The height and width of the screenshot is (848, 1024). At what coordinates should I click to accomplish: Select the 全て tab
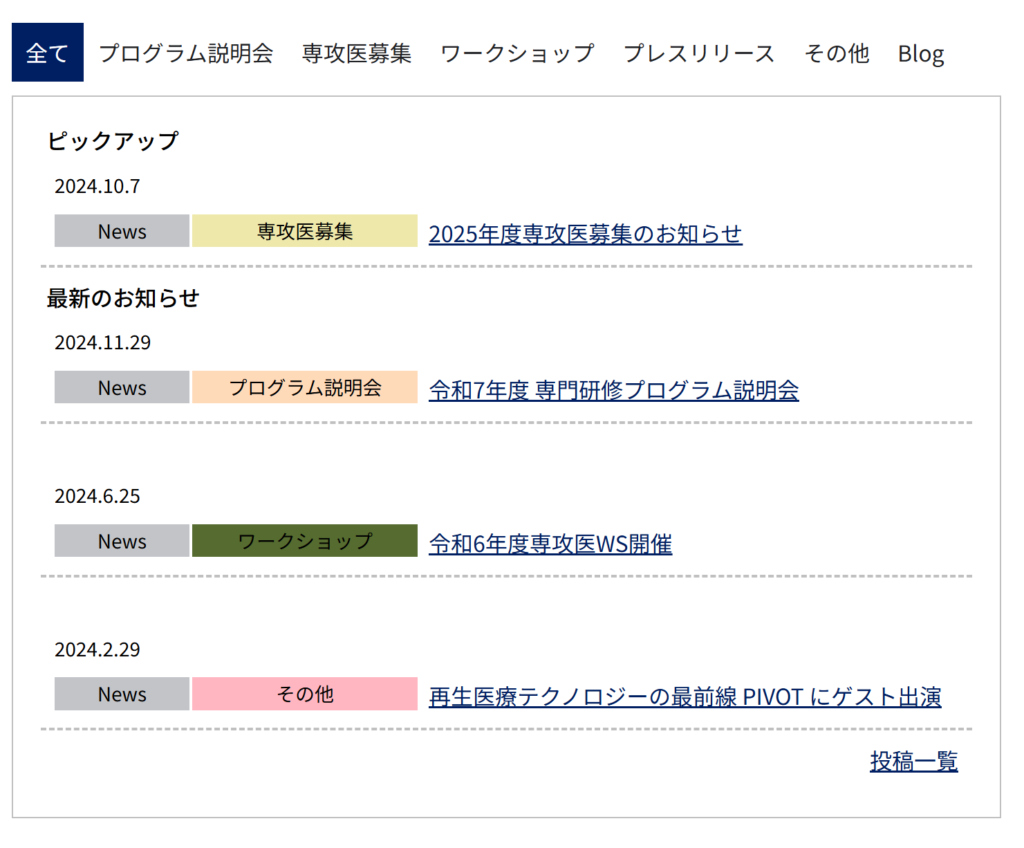[47, 53]
